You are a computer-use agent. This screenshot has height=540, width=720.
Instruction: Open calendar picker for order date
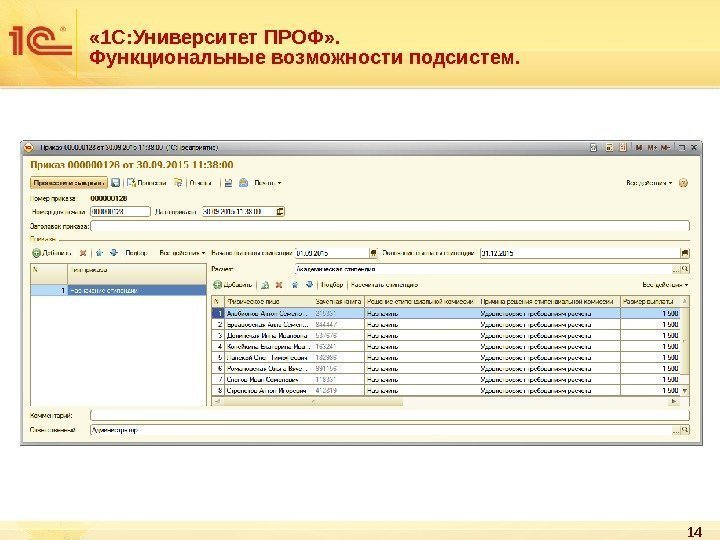[x=280, y=212]
